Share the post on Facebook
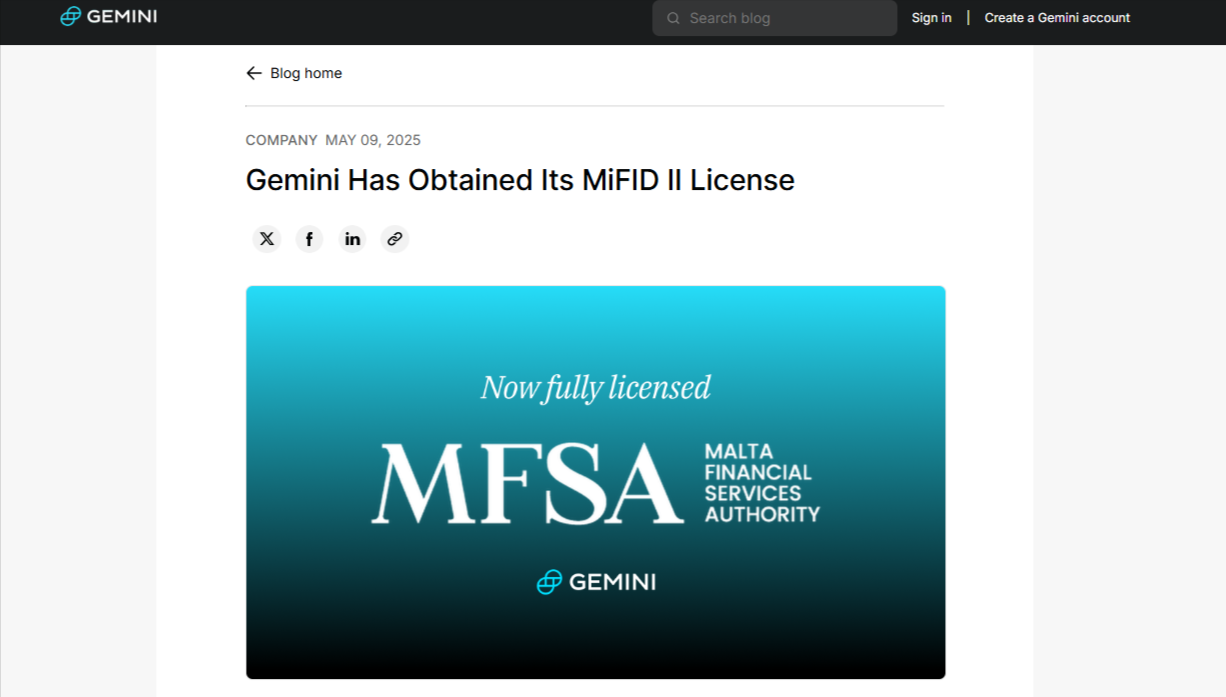 tap(309, 239)
